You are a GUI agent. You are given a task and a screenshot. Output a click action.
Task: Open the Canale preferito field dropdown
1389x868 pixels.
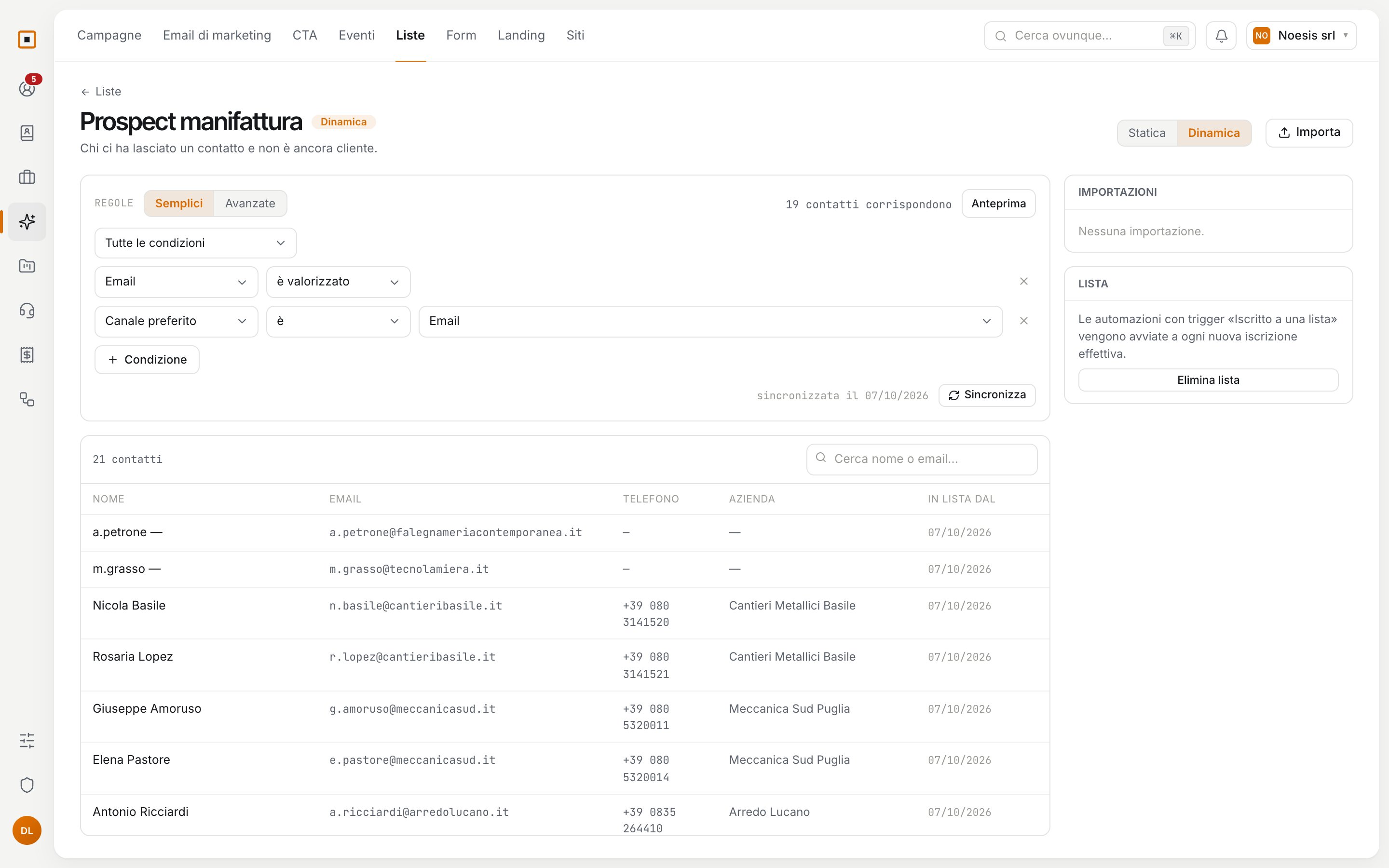(x=176, y=322)
